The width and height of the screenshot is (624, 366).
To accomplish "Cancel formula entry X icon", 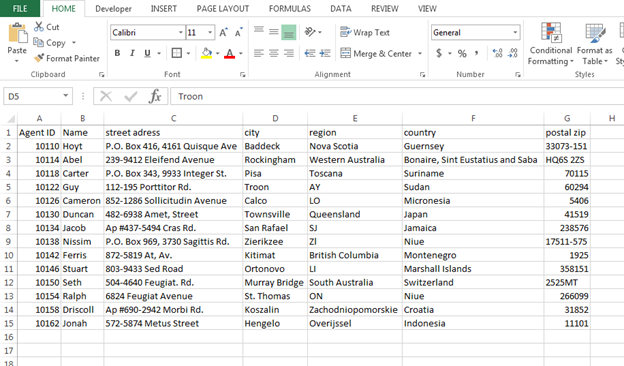I will click(106, 96).
